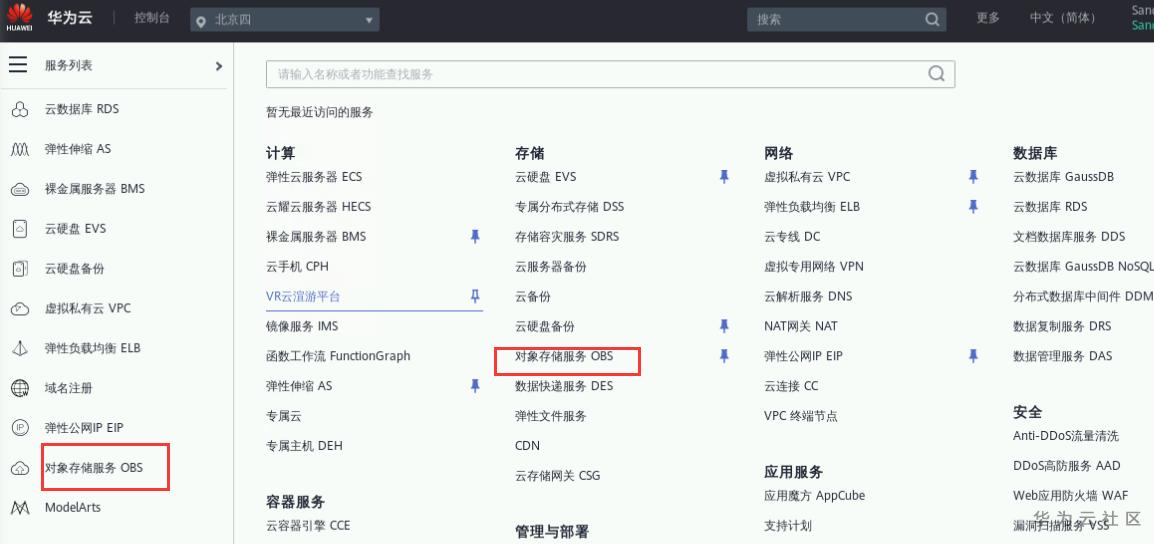Click the VPC cloud sidebar icon
The width and height of the screenshot is (1154, 544).
(x=20, y=308)
